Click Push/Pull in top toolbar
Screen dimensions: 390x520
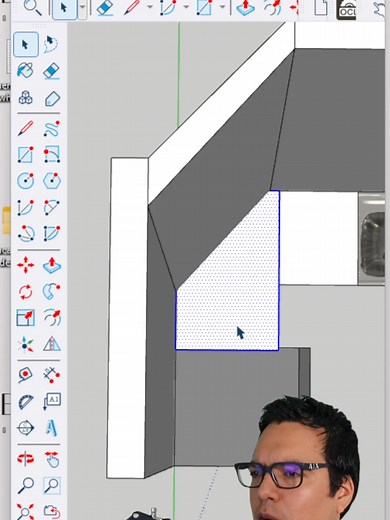click(246, 8)
